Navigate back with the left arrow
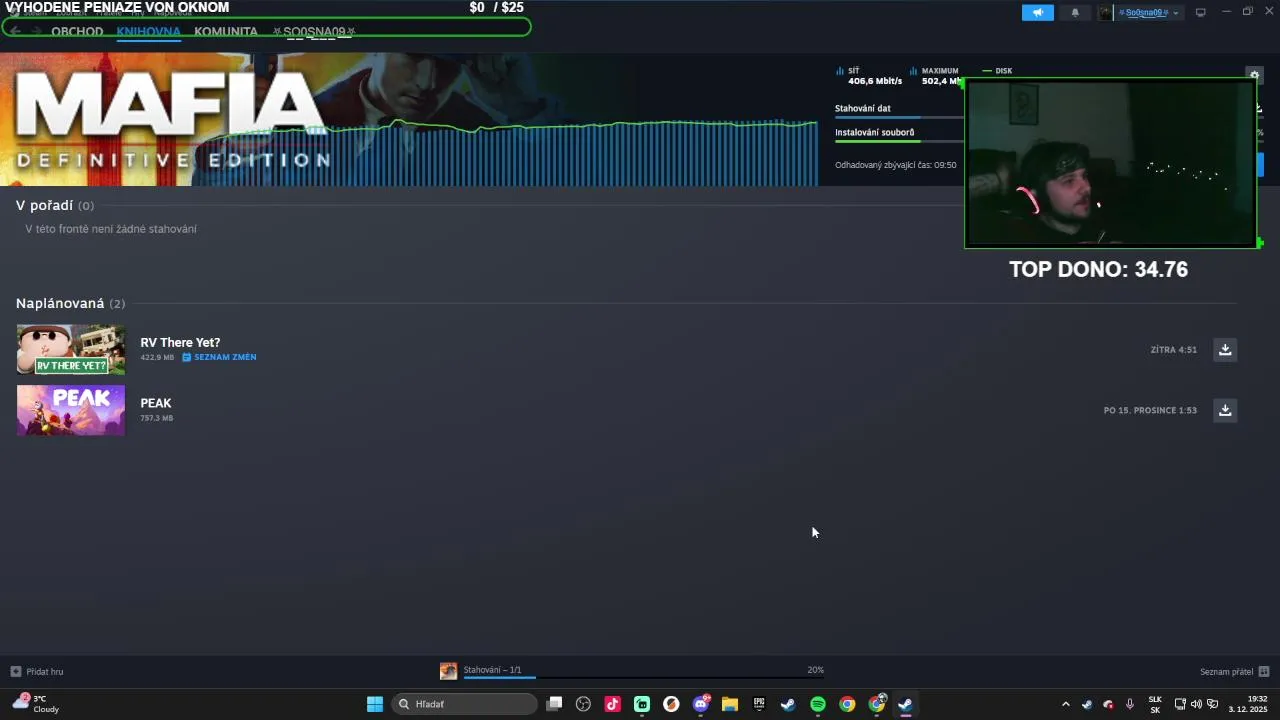 [15, 31]
